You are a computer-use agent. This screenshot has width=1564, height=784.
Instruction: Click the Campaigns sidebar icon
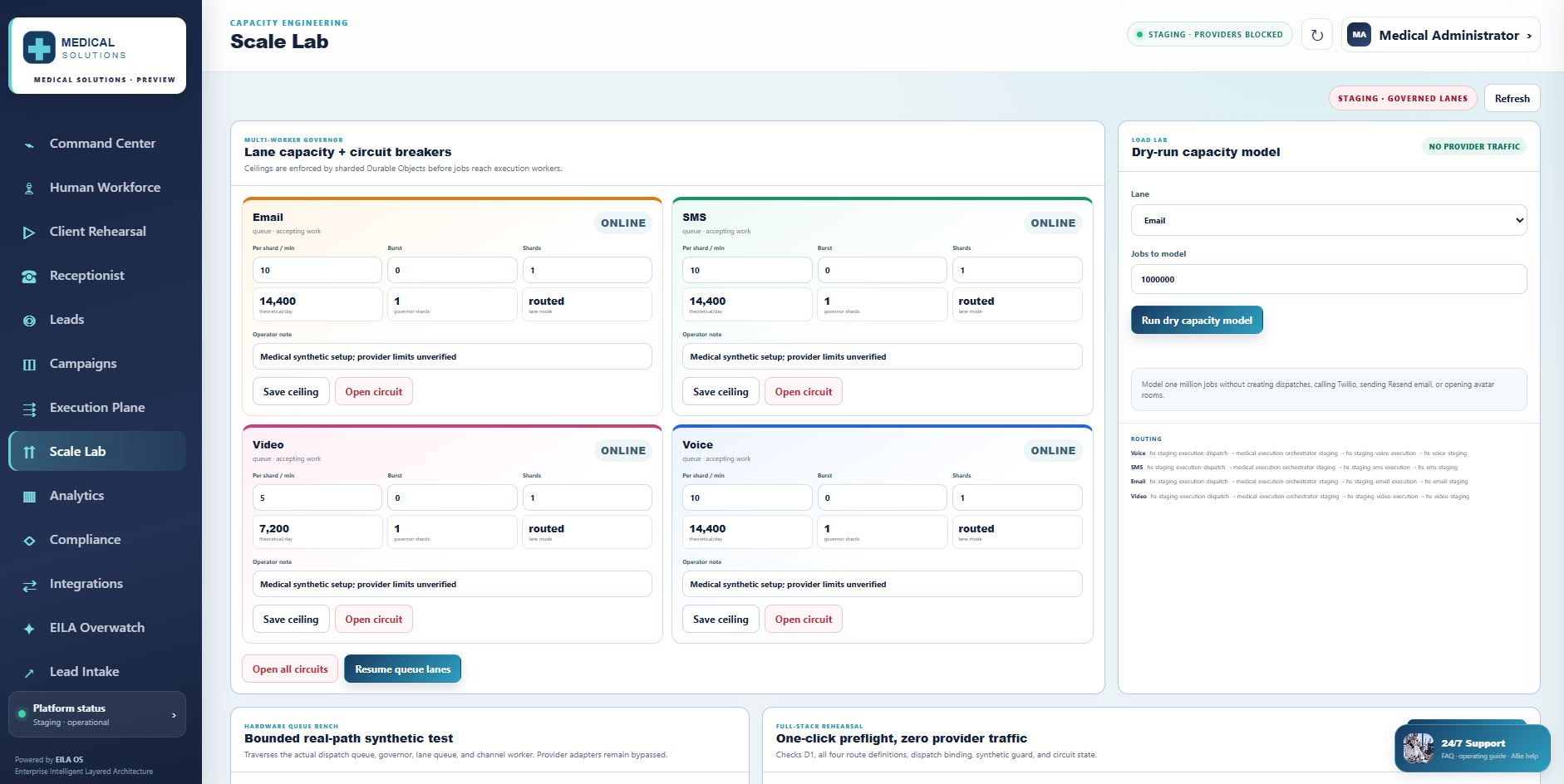tap(29, 365)
